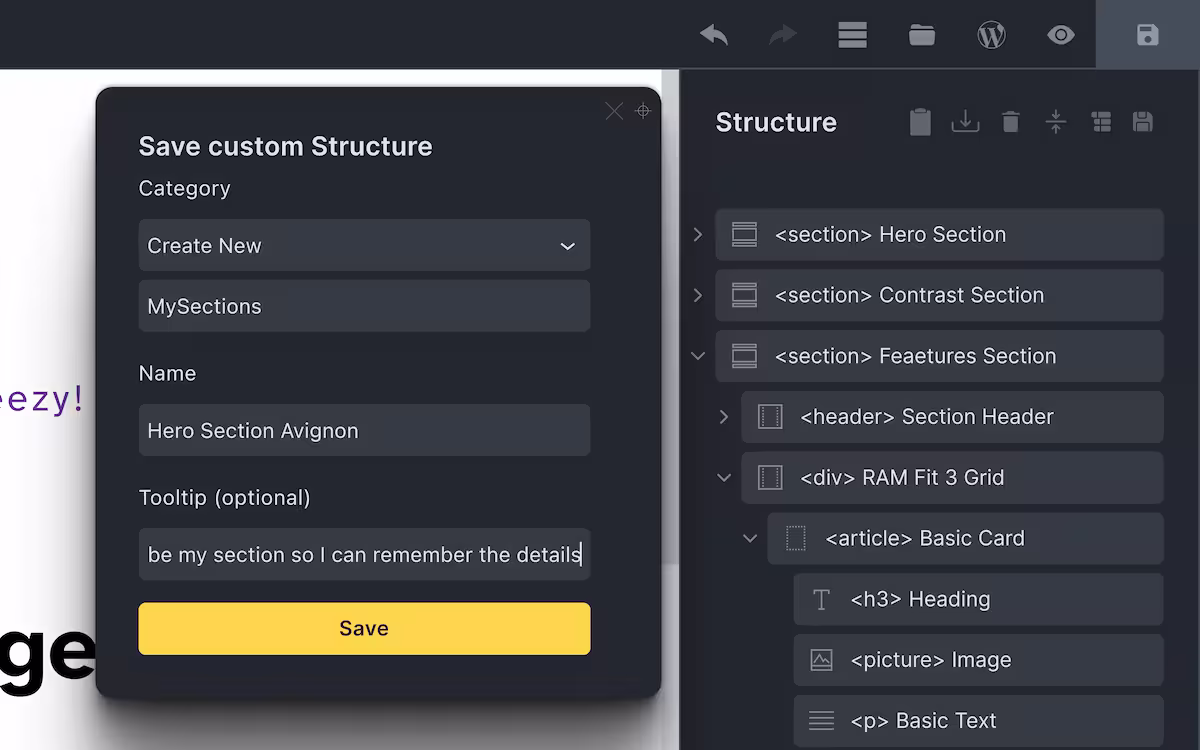Select the Contrast Section in the Structure tree
This screenshot has height=750, width=1200.
coord(940,295)
